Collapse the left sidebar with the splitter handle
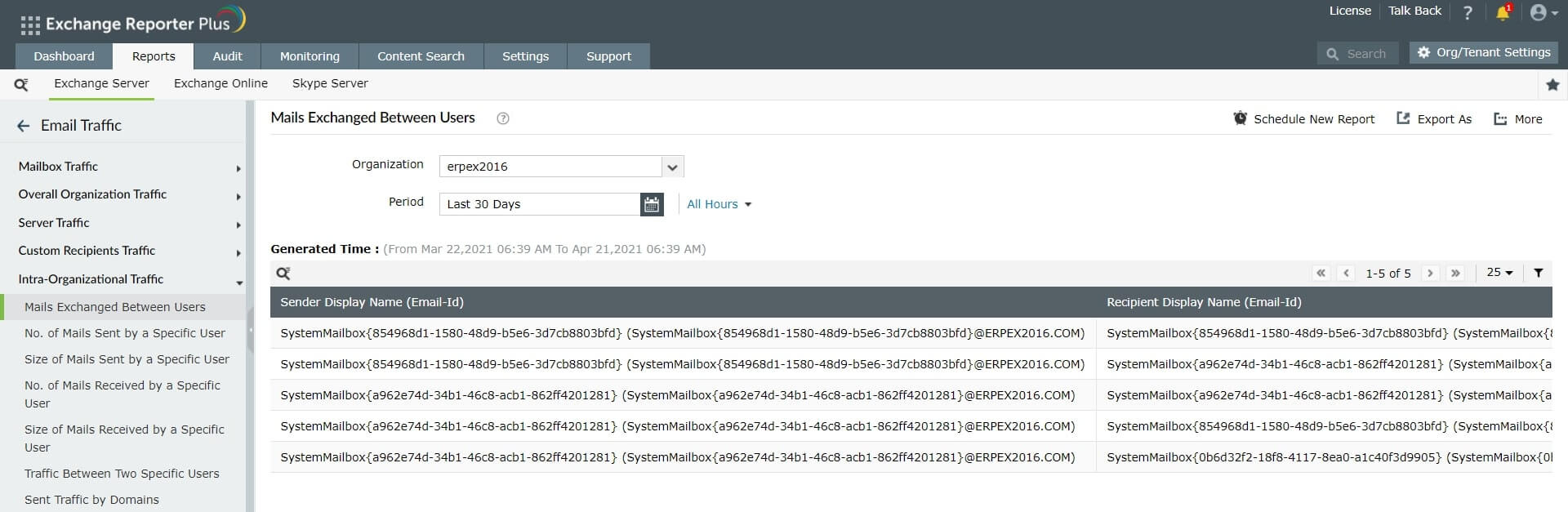Image resolution: width=1568 pixels, height=512 pixels. click(x=251, y=330)
